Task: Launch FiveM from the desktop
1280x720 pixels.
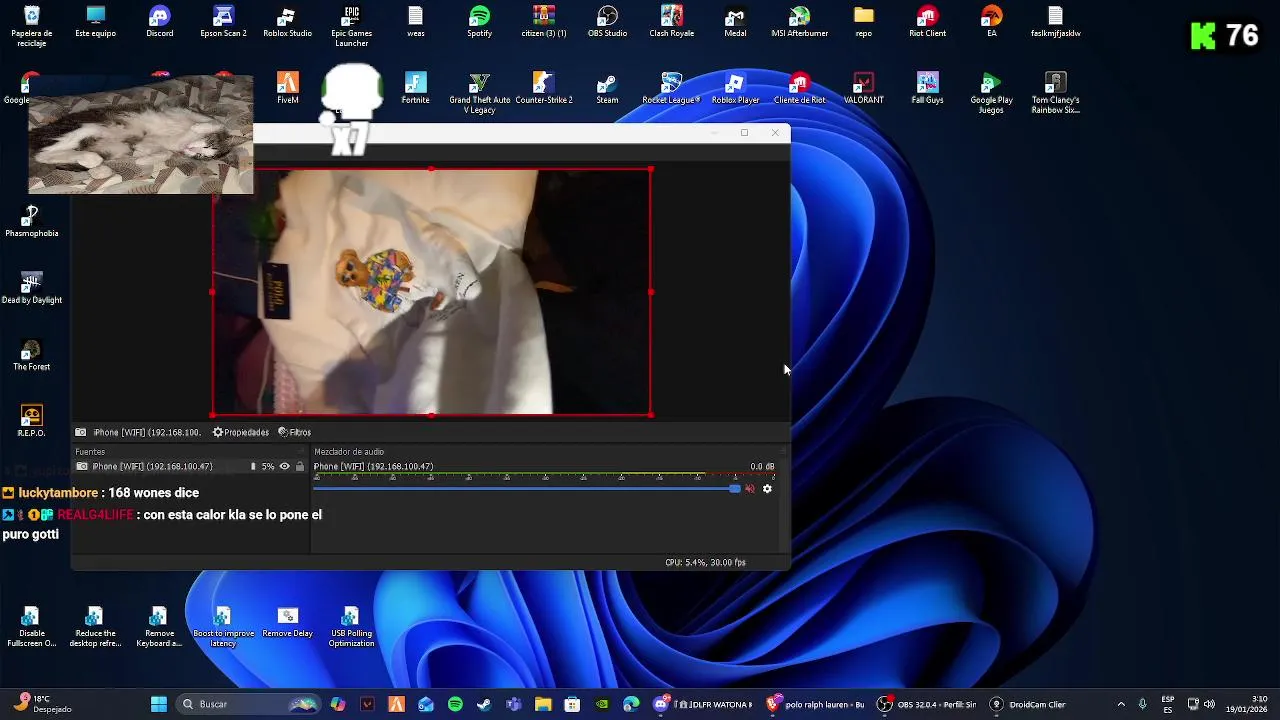Action: tap(288, 88)
